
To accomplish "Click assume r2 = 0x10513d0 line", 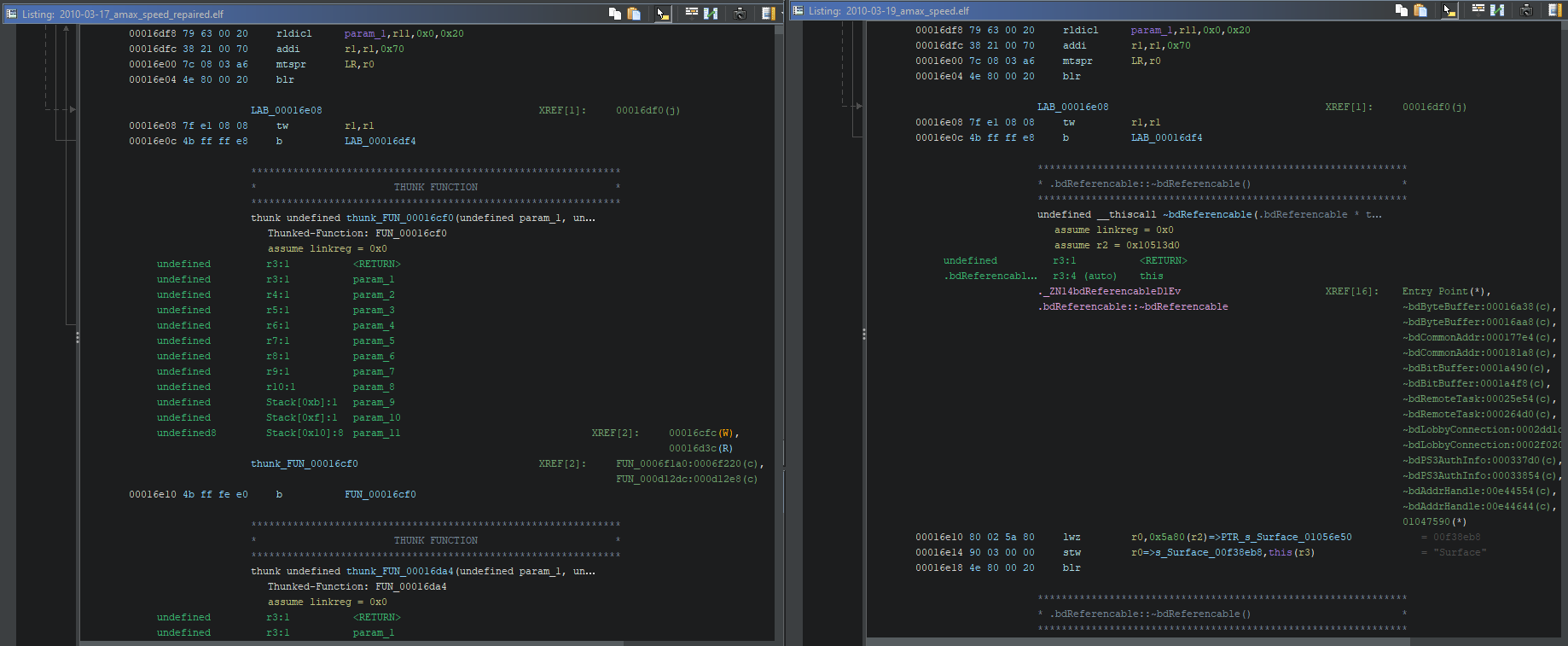I will 1117,246.
